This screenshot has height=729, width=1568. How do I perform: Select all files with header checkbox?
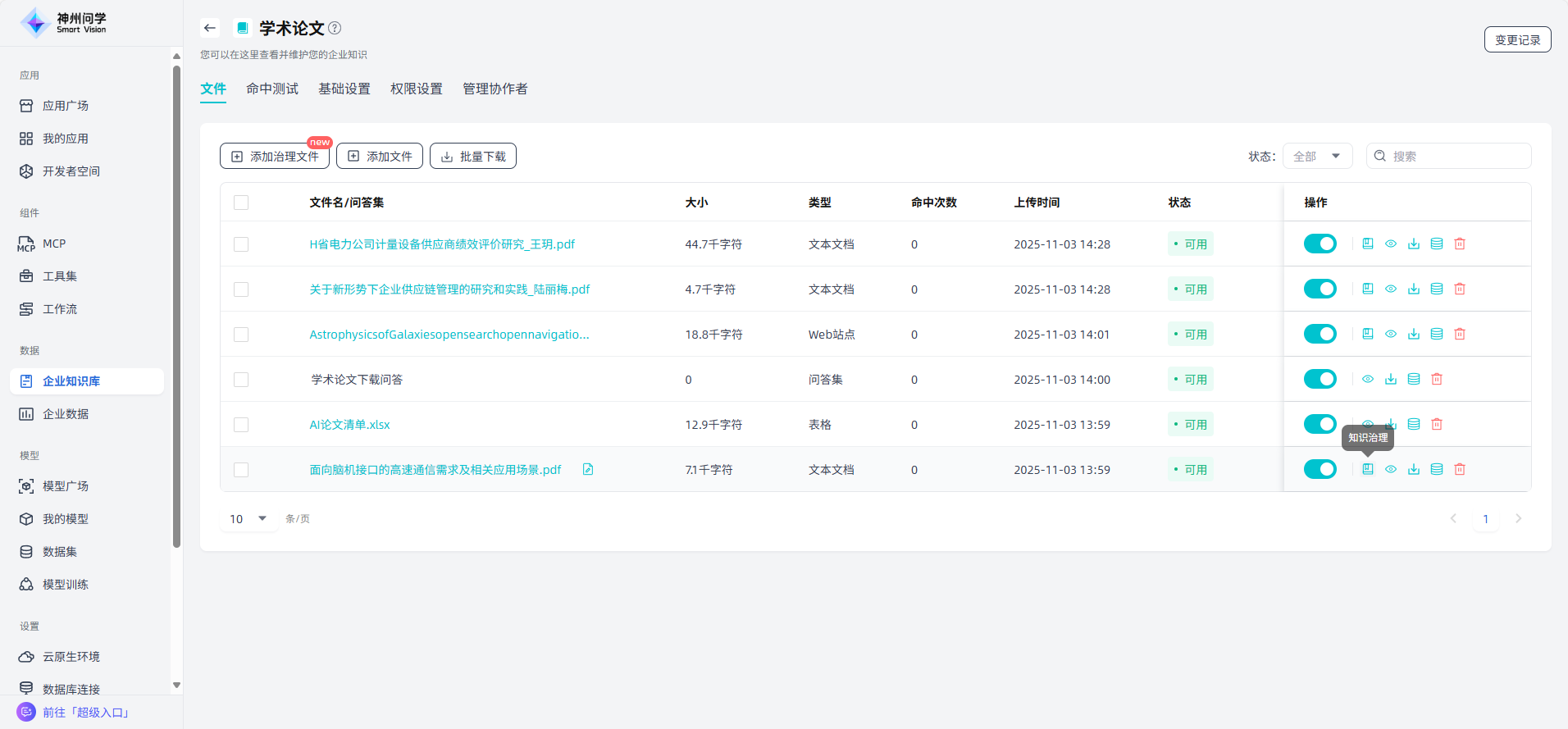coord(241,203)
